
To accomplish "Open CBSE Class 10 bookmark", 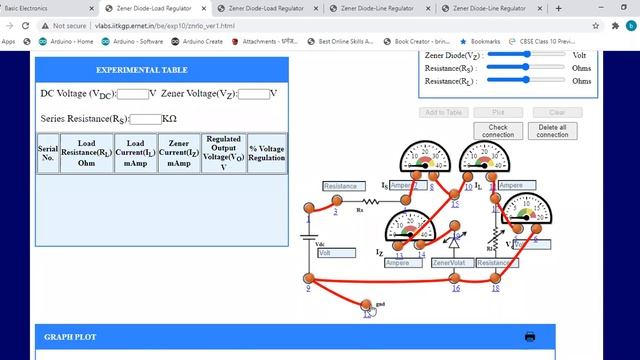I will [x=542, y=41].
